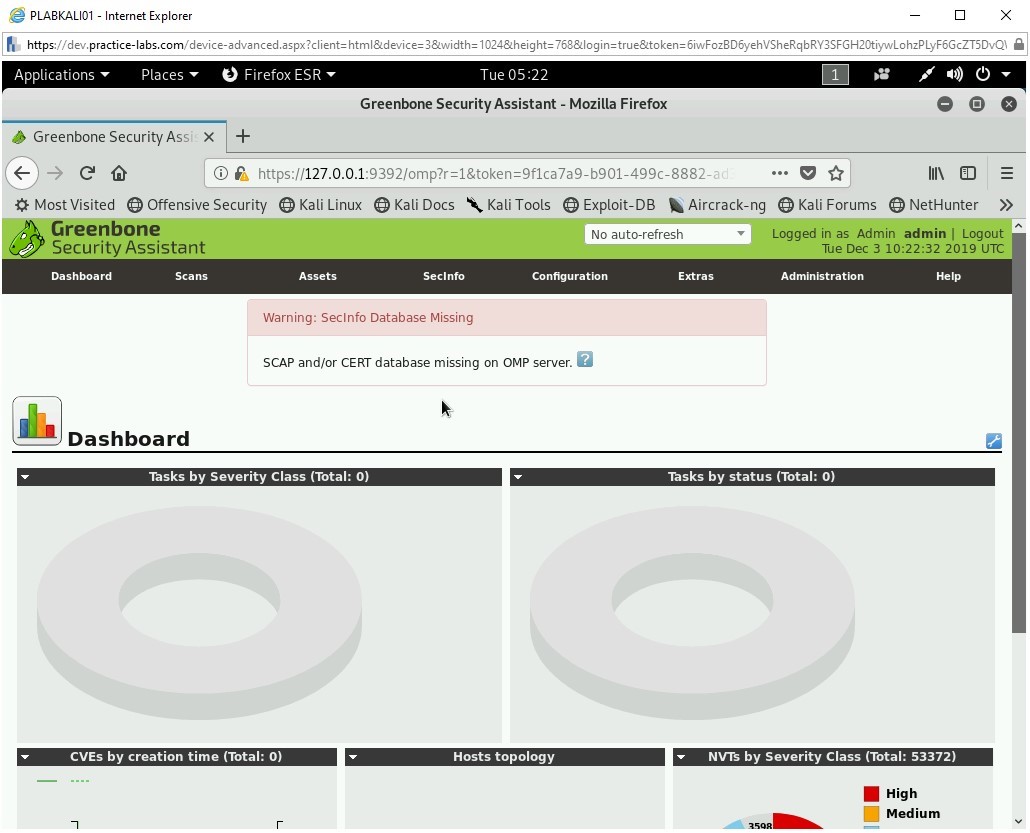Image resolution: width=1030 pixels, height=833 pixels.
Task: Open the Assets menu
Action: pyautogui.click(x=317, y=277)
